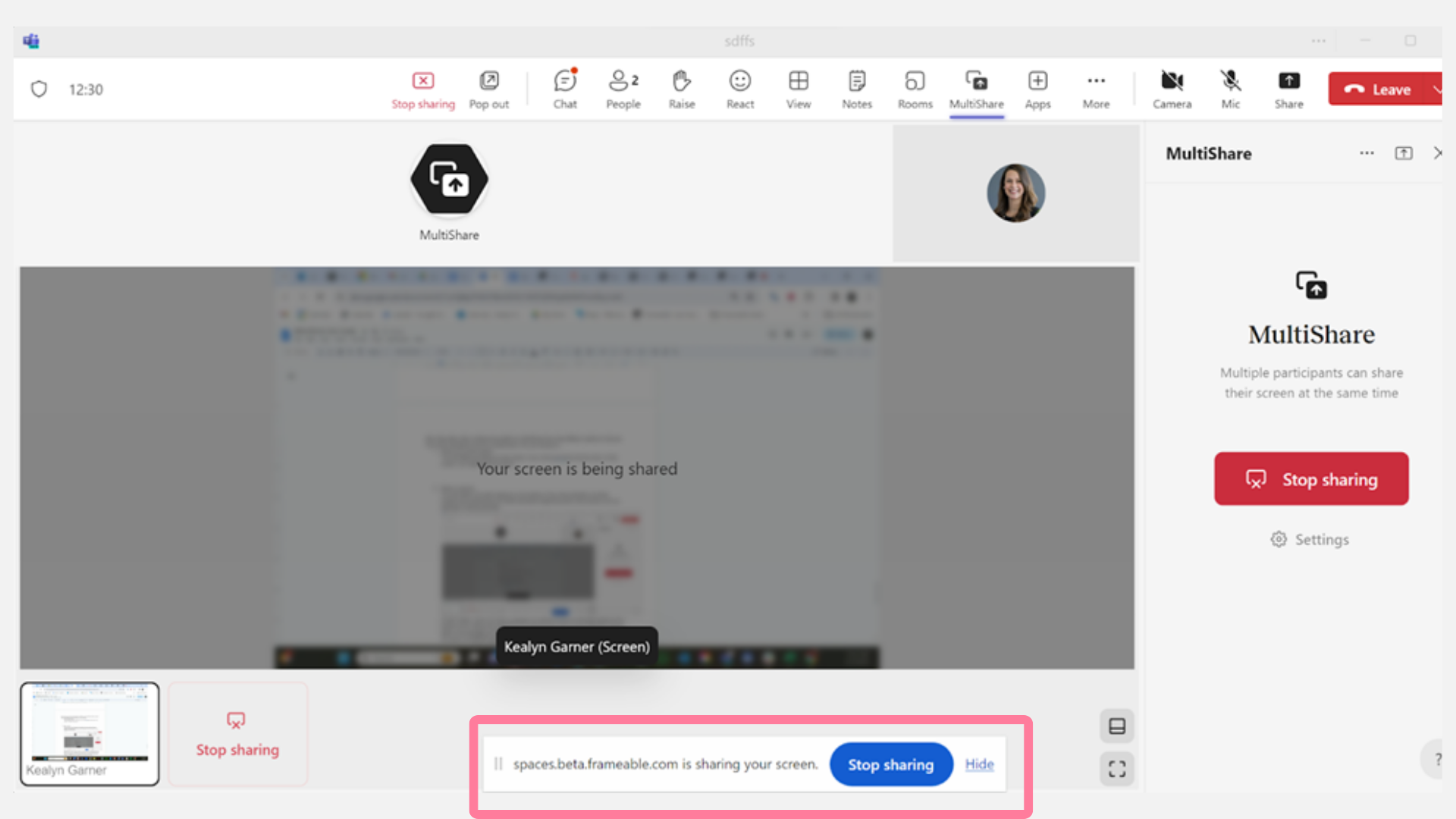Turn on the Camera
The width and height of the screenshot is (1456, 819).
[x=1172, y=89]
